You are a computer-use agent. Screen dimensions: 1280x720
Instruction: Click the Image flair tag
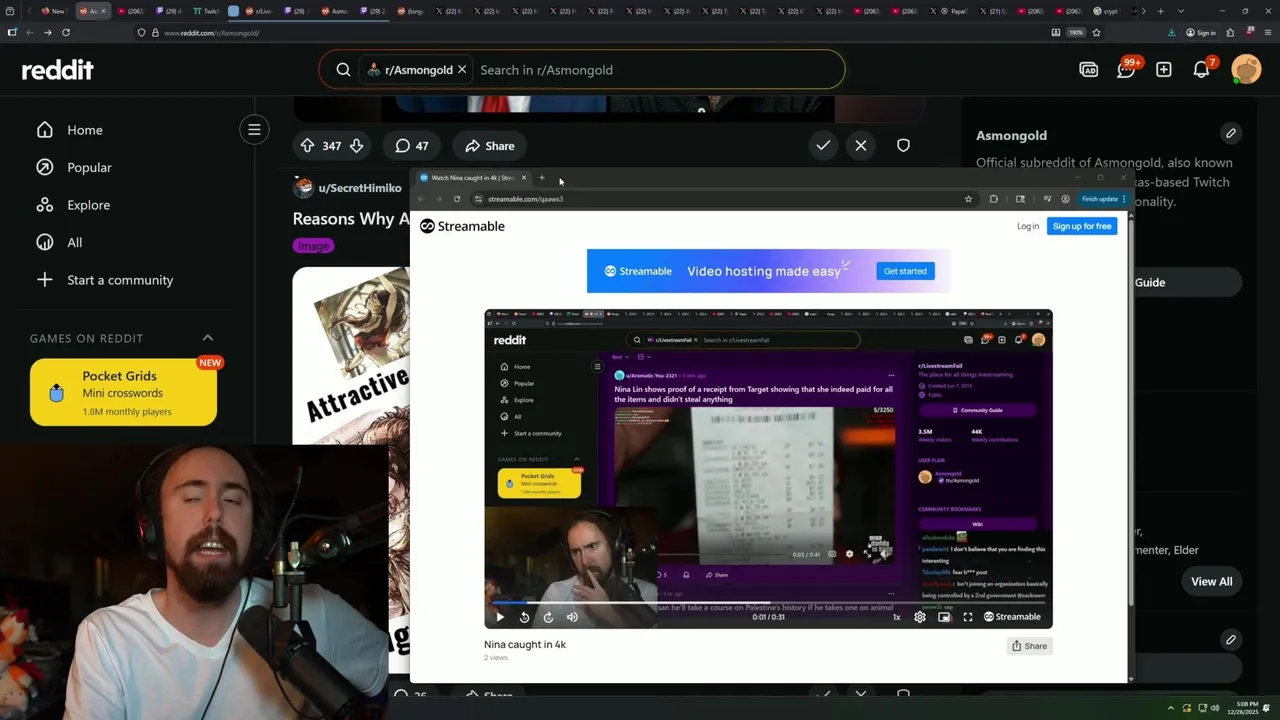tap(313, 246)
